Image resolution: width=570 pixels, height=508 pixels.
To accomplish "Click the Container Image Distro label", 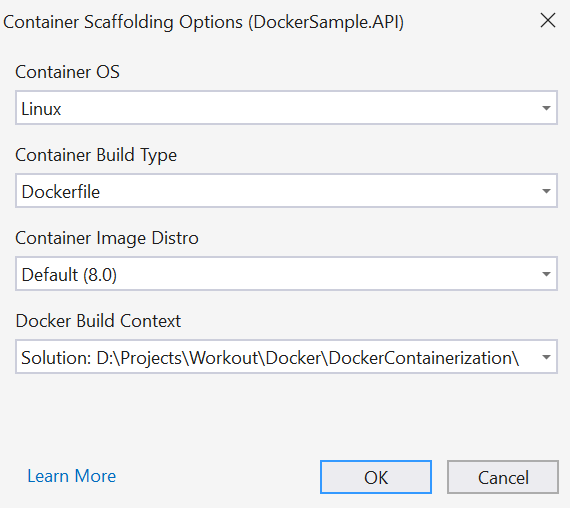I will [x=107, y=238].
